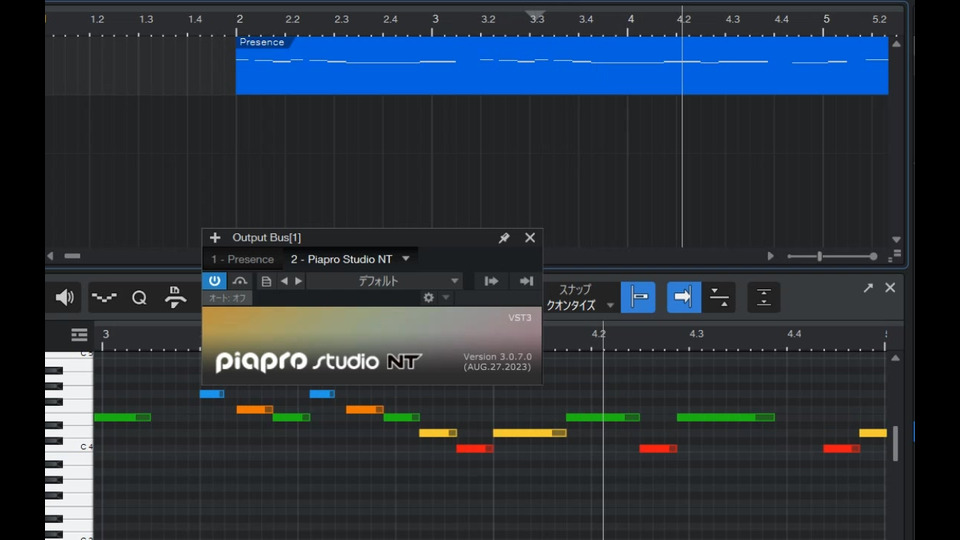Click the piano roll scroll up arrow

[x=895, y=358]
